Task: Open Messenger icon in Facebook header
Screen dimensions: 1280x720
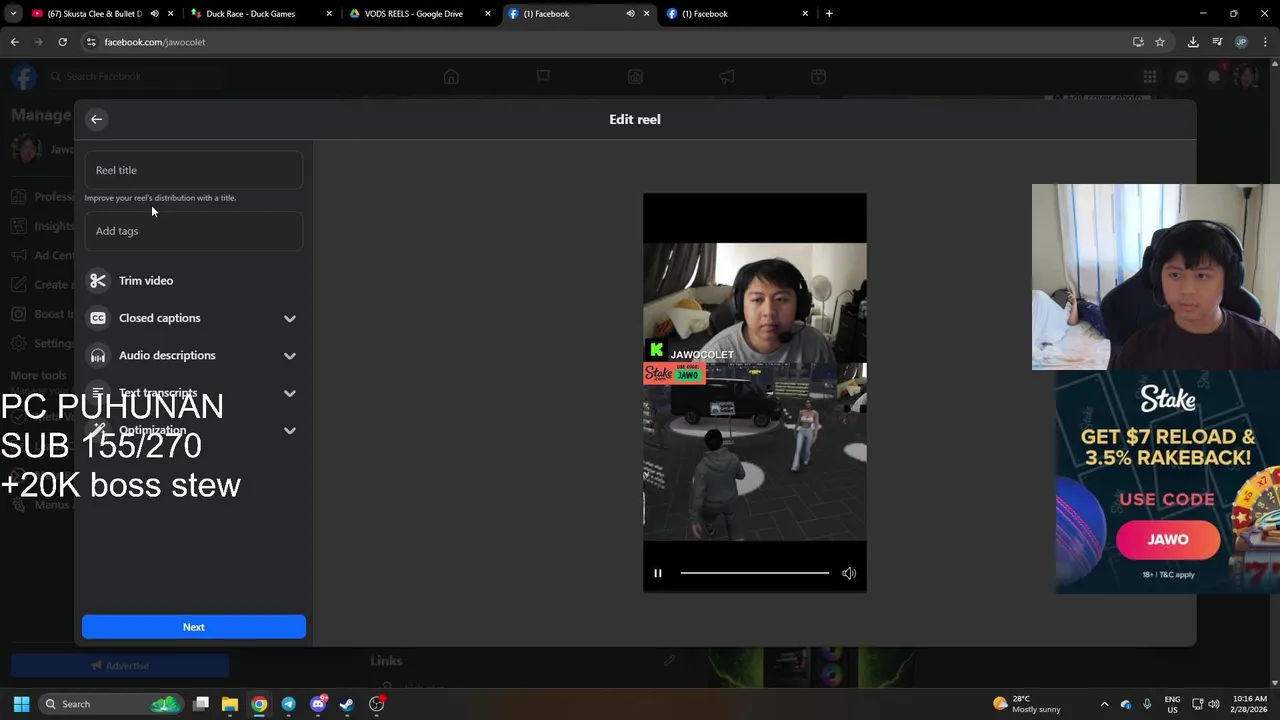Action: (x=1182, y=77)
